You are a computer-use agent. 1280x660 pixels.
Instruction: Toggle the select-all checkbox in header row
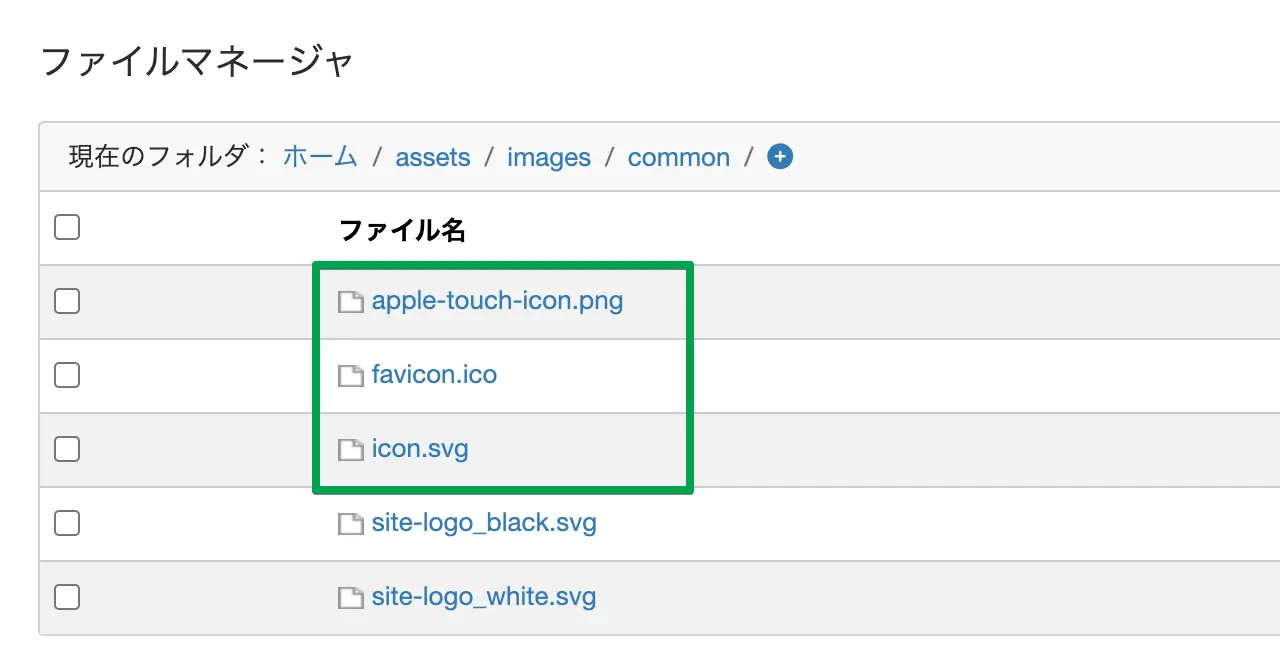(x=67, y=228)
